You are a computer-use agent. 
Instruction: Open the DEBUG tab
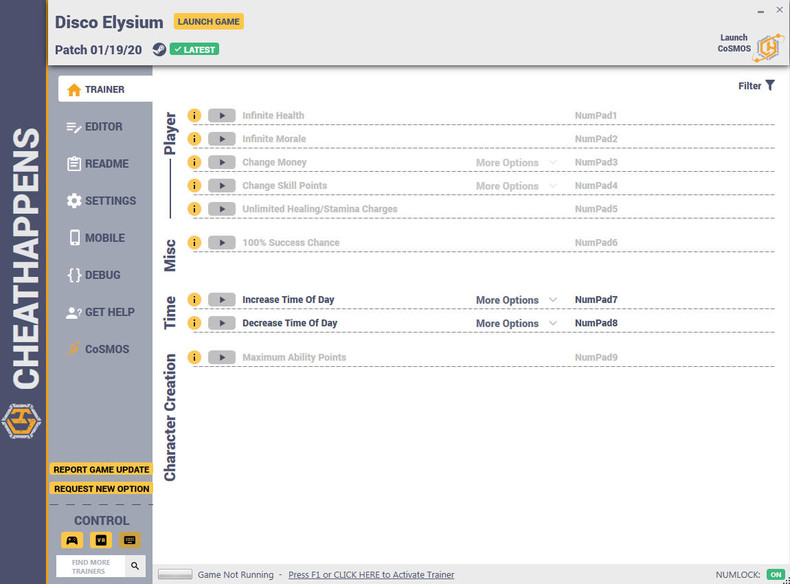[x=94, y=275]
